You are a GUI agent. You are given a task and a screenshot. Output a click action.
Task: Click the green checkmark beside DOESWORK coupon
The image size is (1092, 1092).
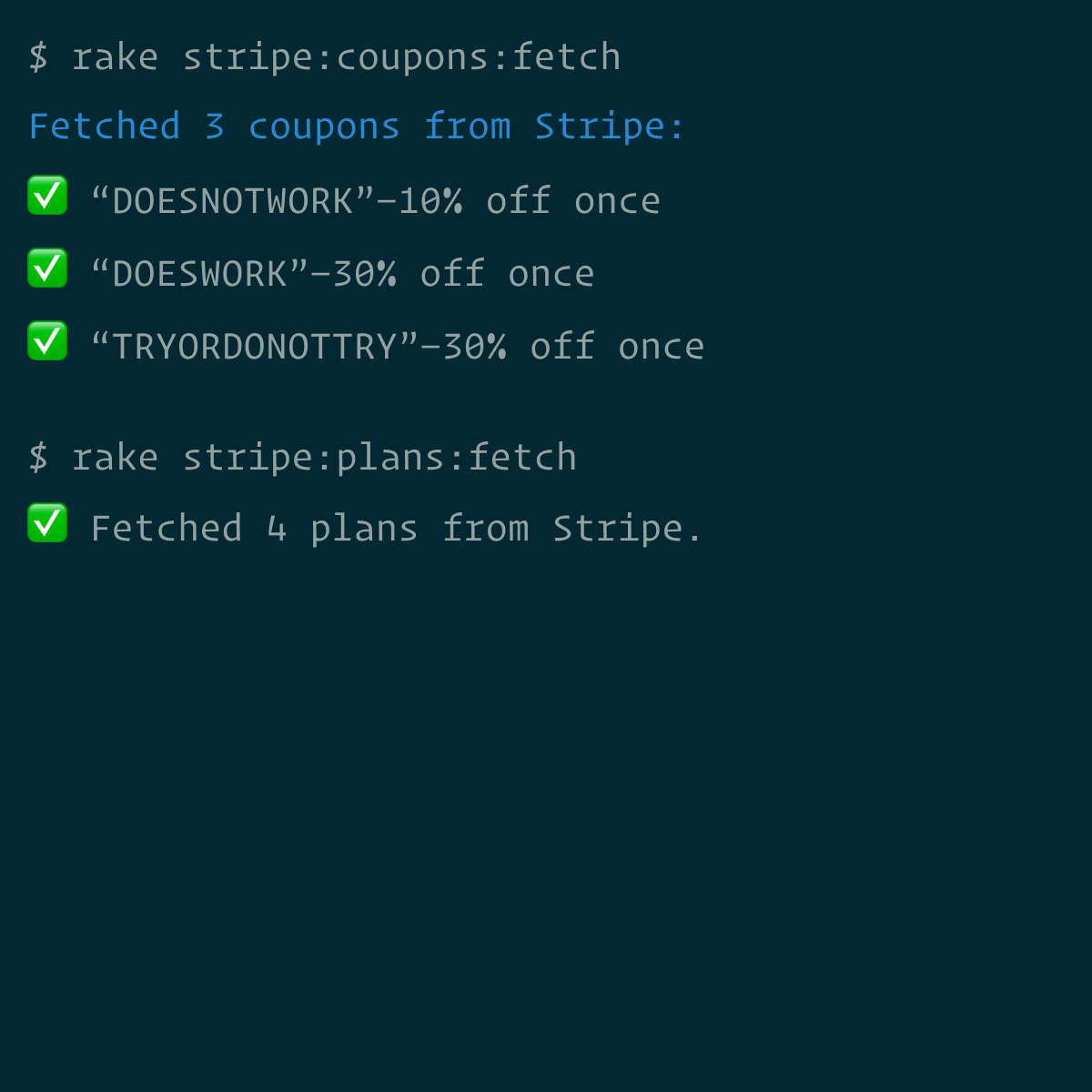coord(47,268)
